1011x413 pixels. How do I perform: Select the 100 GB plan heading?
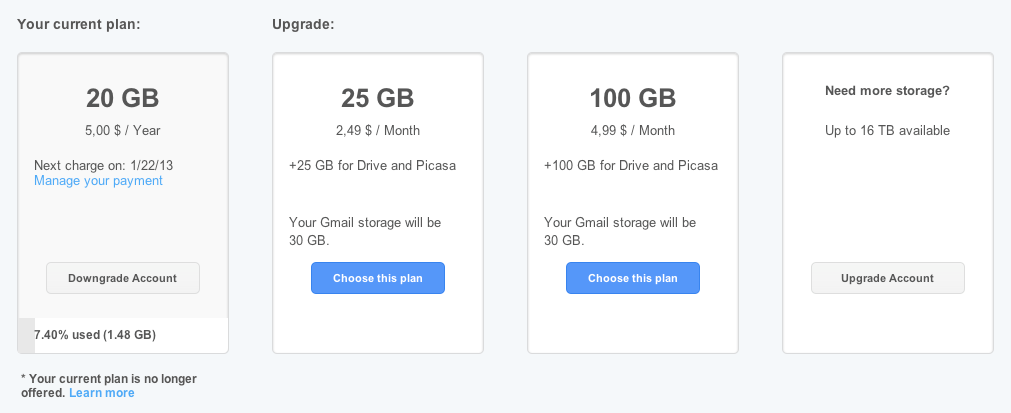click(x=633, y=99)
